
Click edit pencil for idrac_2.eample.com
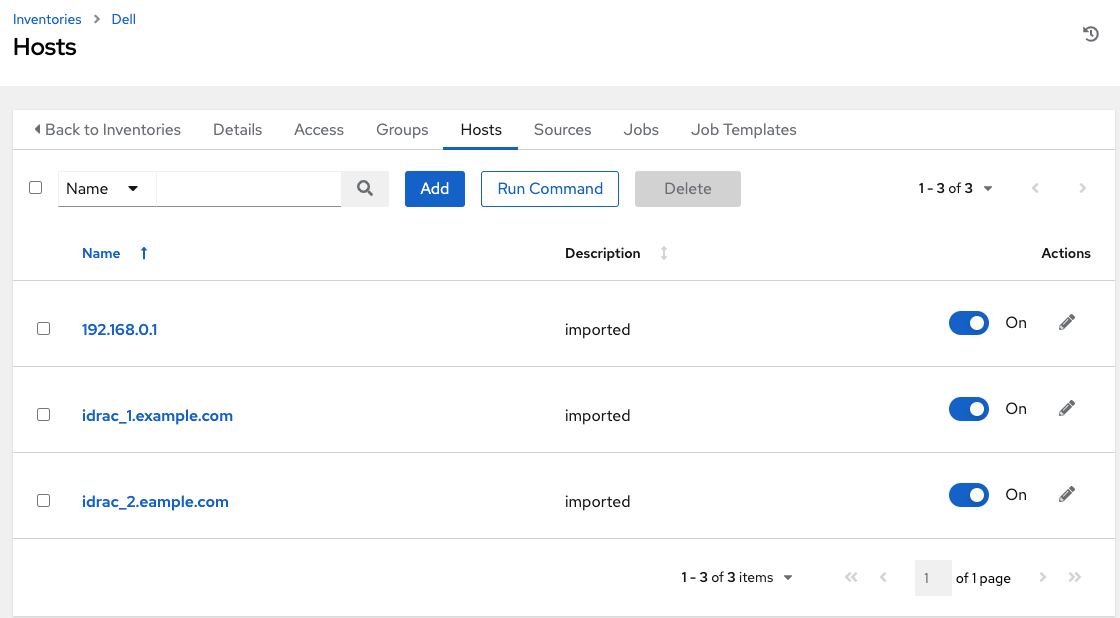(x=1067, y=495)
